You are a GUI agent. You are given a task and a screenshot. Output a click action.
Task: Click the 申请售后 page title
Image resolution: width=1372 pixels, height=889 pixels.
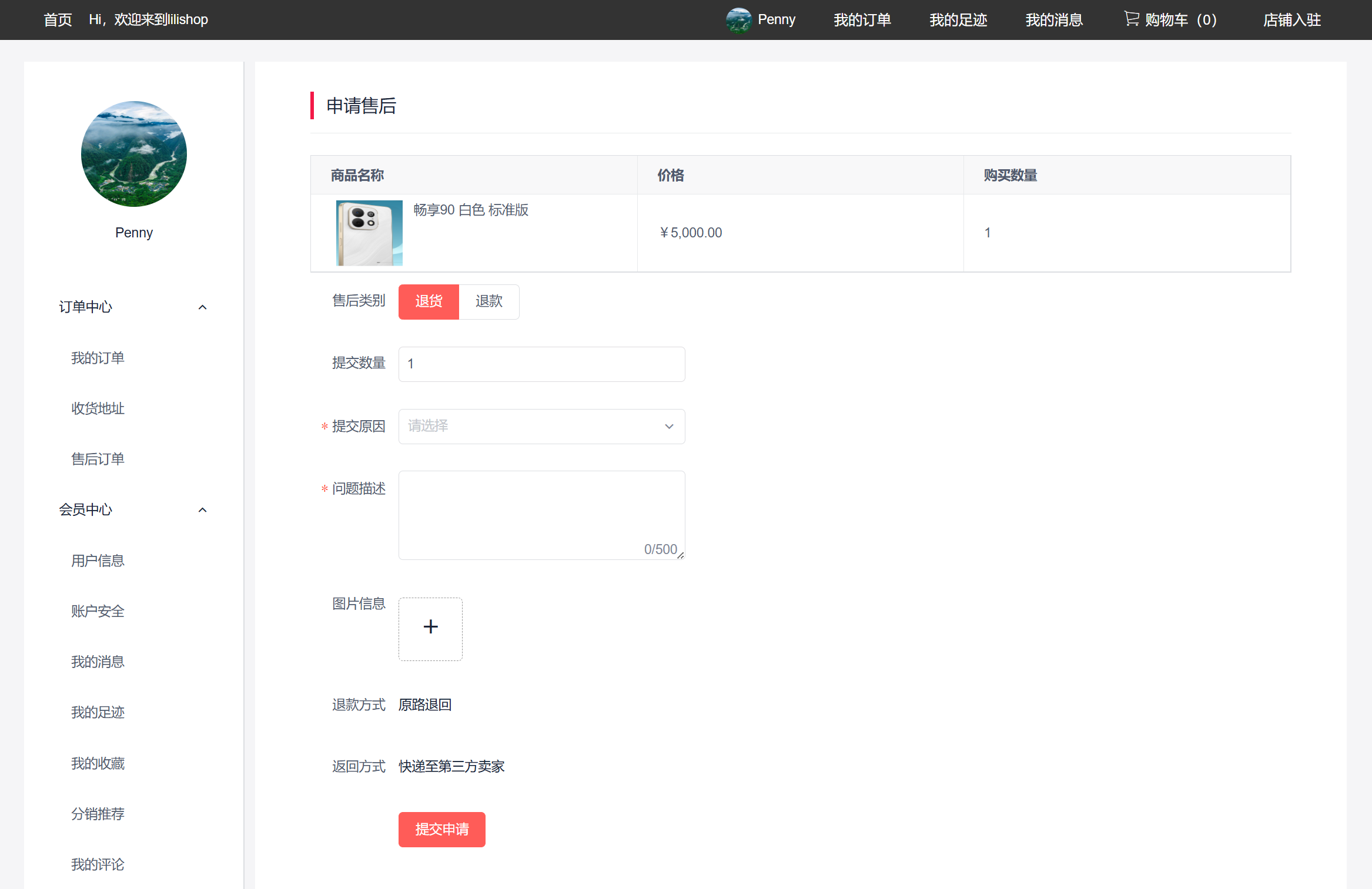tap(362, 106)
